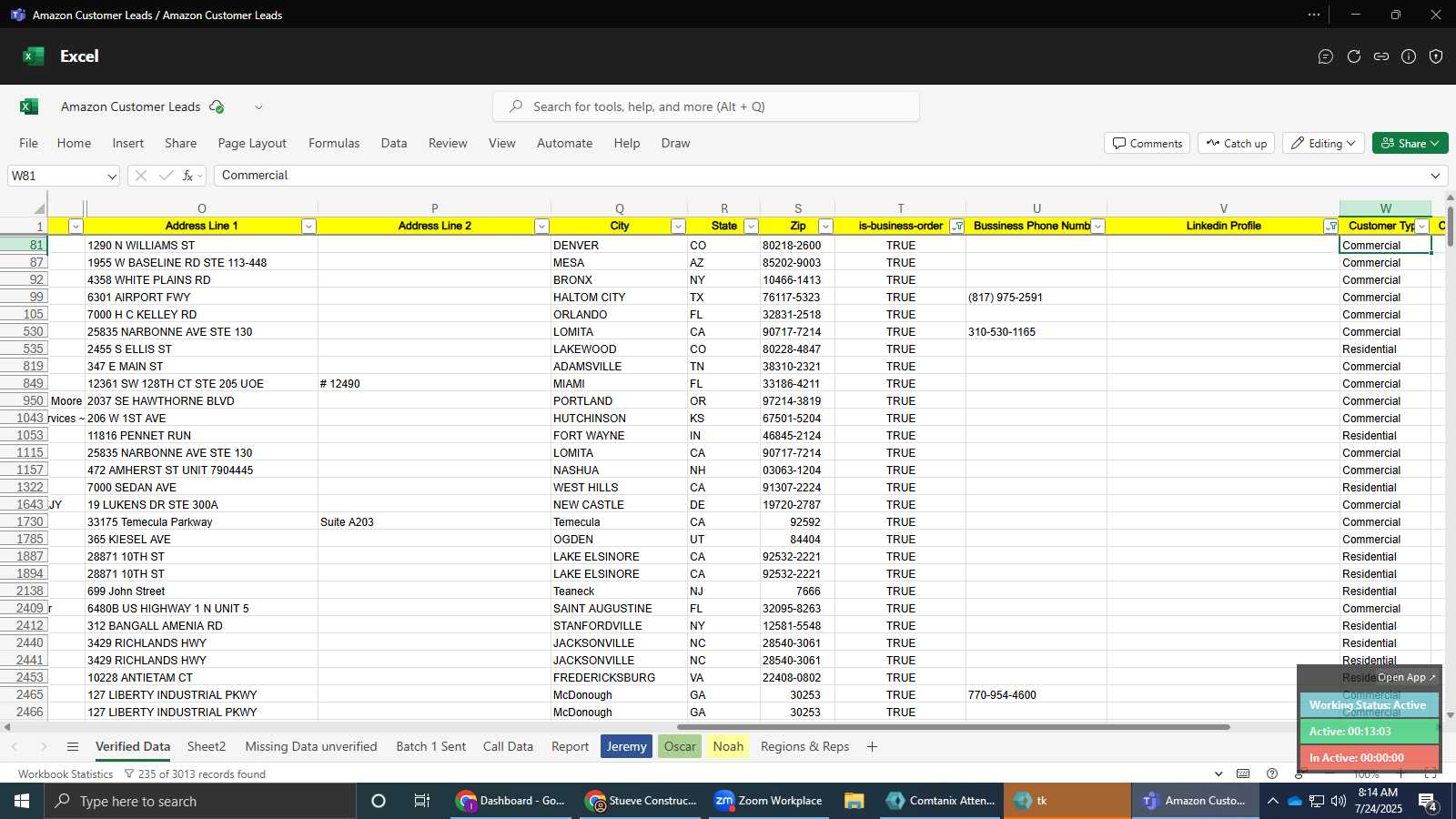Screen dimensions: 1456x819
Task: Click the OneDrive cloud icon in the system tray
Action: [1294, 801]
